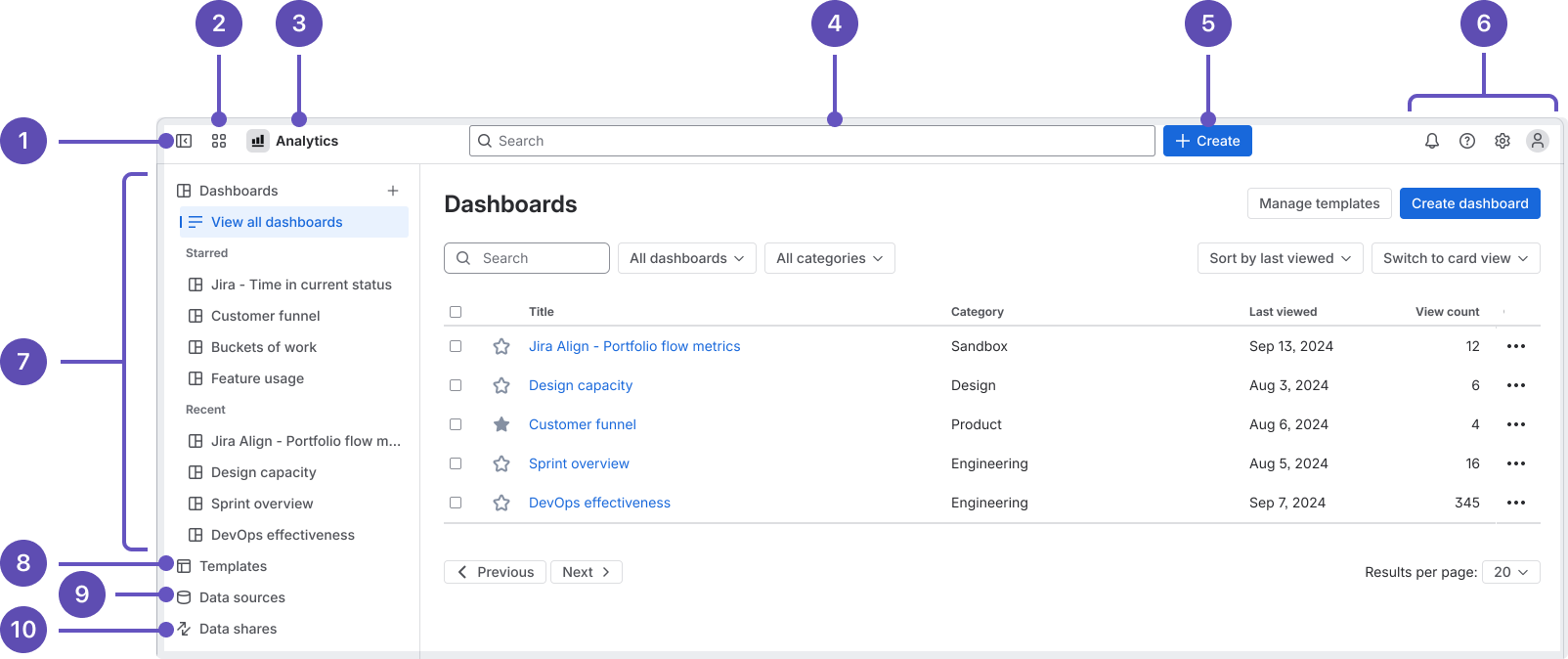Check the Customer funnel row checkbox
Screen dimensions: 1568x659
[x=456, y=424]
